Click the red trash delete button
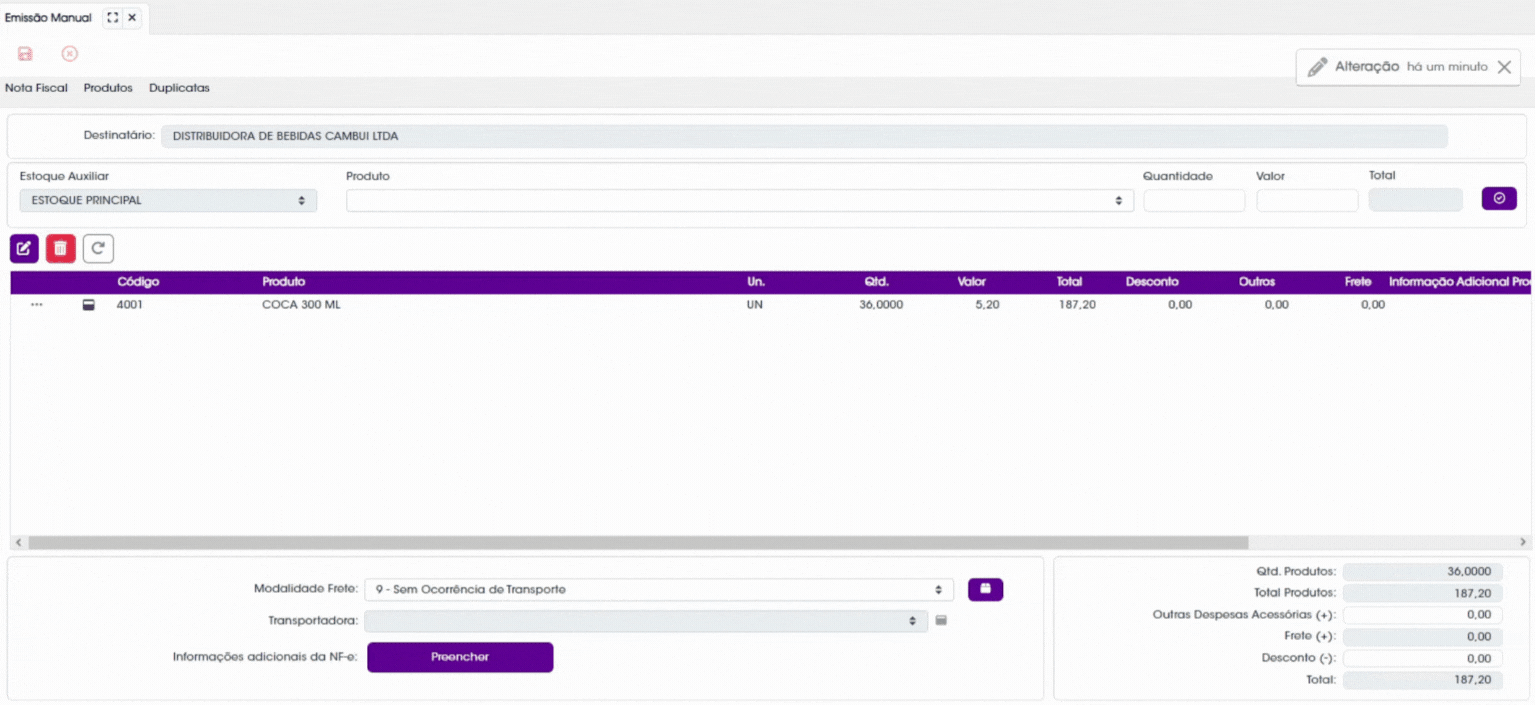 (61, 248)
